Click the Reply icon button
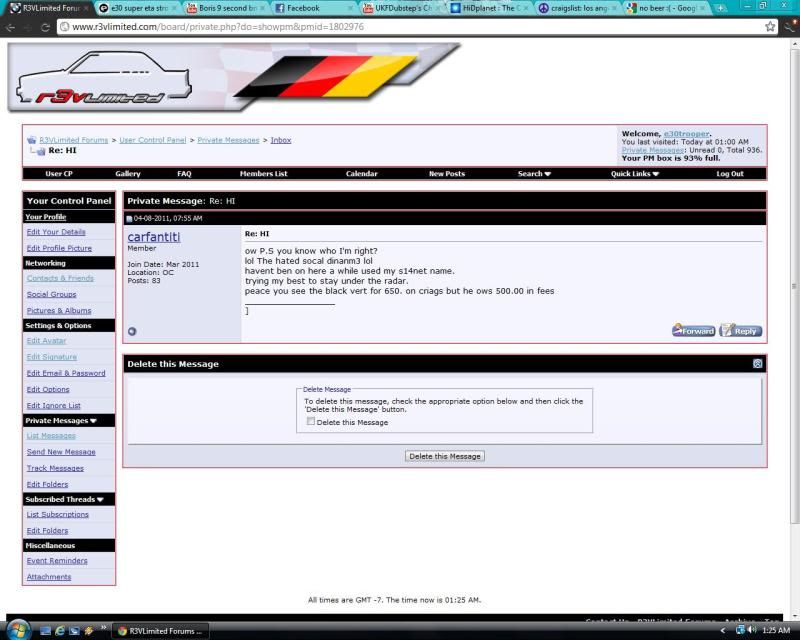Screen dimensions: 800x640 tap(741, 330)
